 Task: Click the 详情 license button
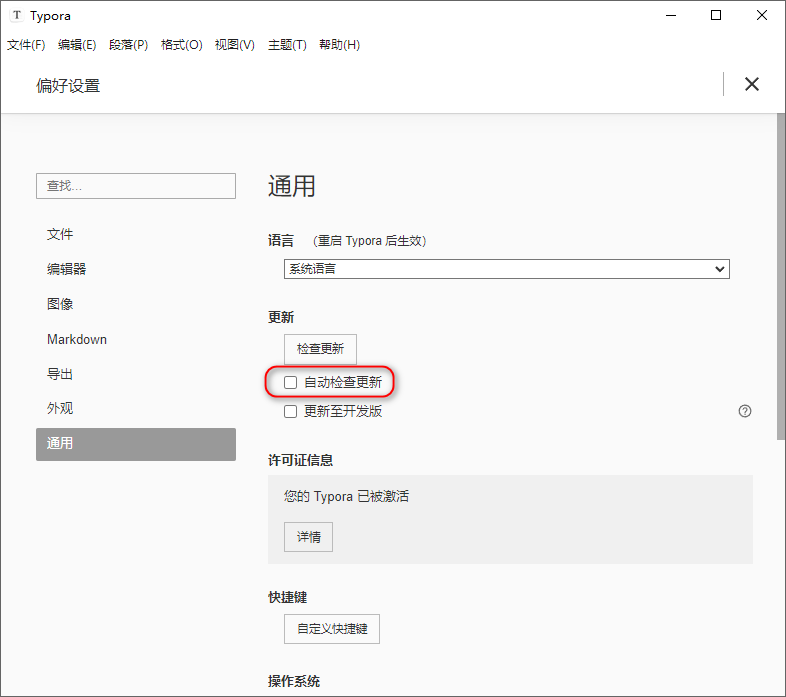point(308,537)
